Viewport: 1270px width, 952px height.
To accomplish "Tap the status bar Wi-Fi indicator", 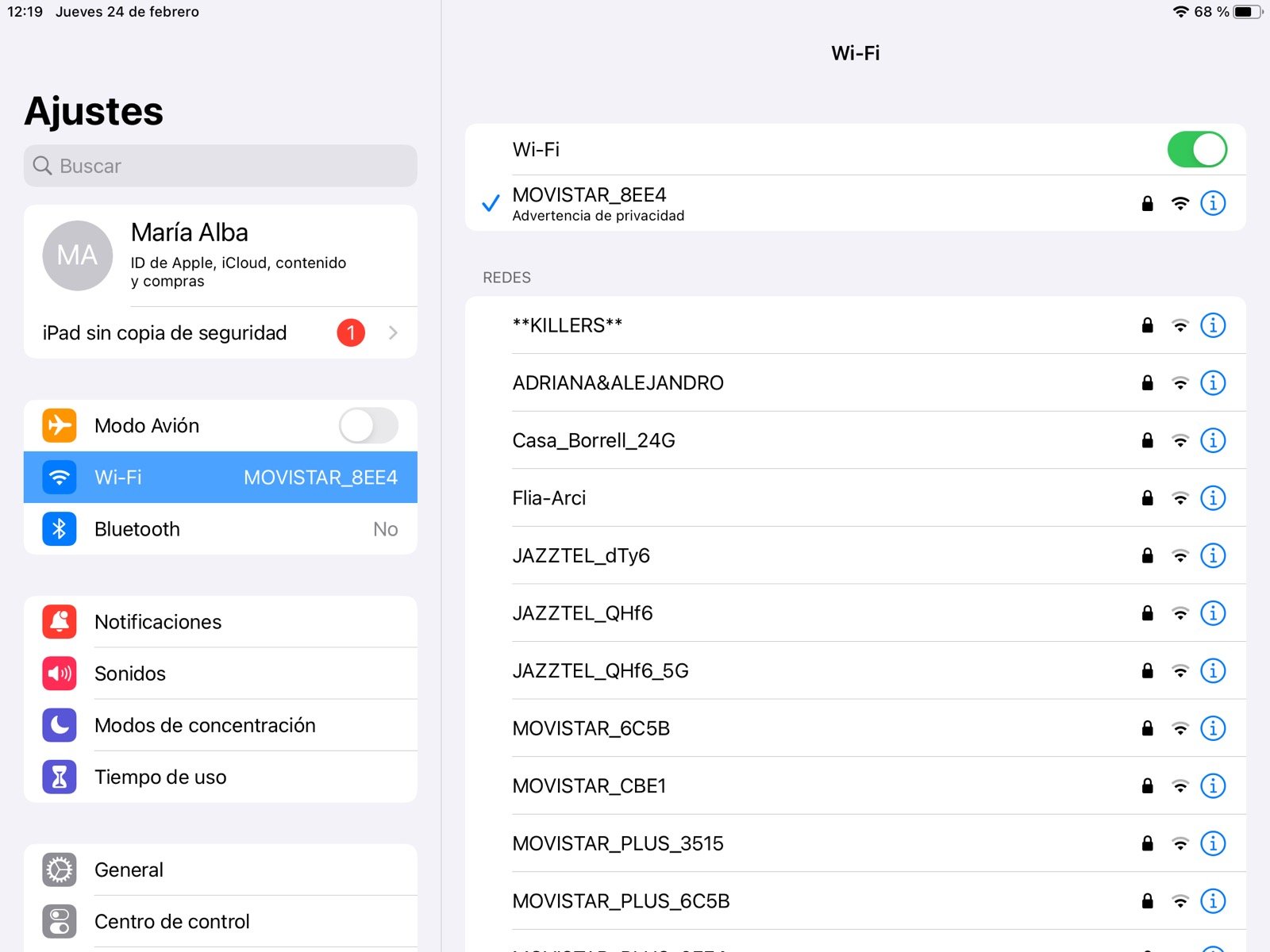I will [x=1181, y=12].
